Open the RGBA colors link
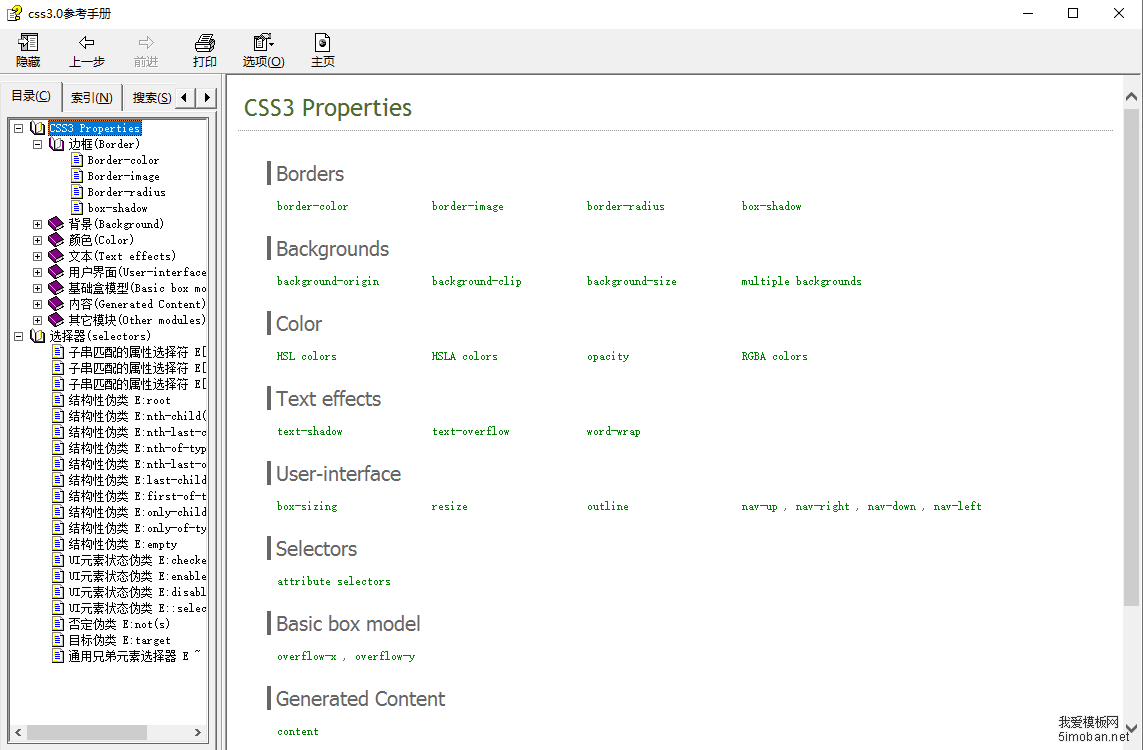1143x750 pixels. (x=774, y=356)
